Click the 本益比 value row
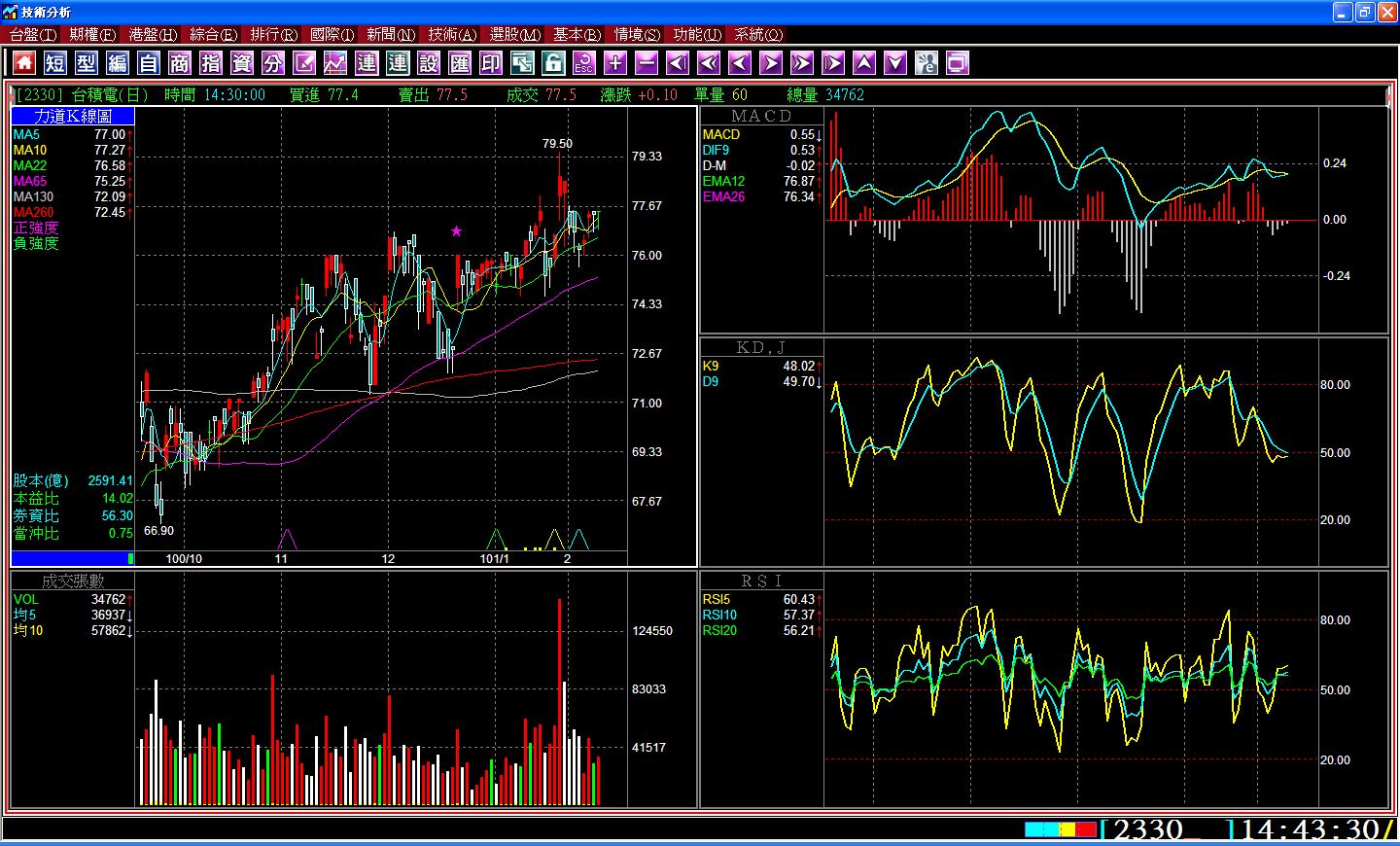Viewport: 1400px width, 846px height. 73,498
